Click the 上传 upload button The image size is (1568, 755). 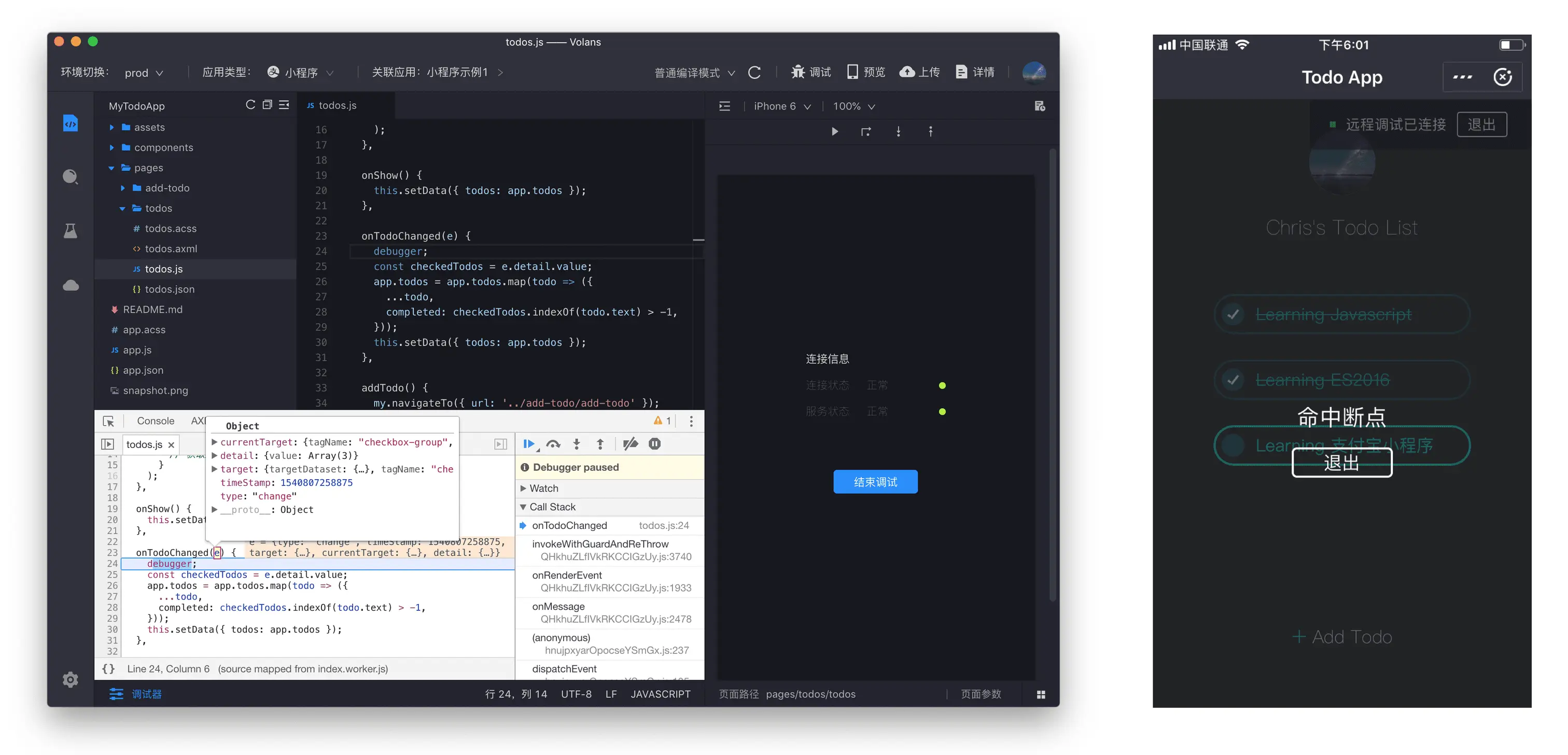pyautogui.click(x=920, y=73)
